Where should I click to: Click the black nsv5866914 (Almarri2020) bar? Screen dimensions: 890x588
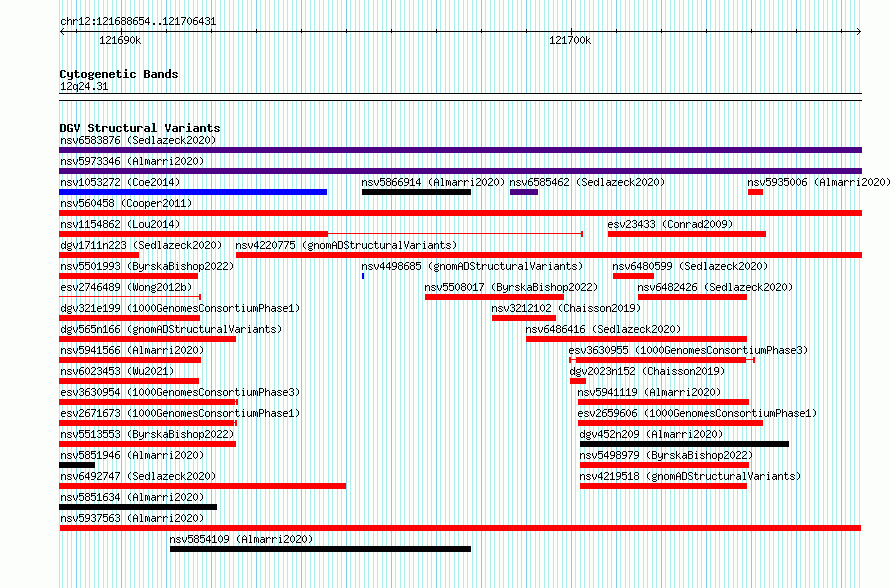pos(416,192)
